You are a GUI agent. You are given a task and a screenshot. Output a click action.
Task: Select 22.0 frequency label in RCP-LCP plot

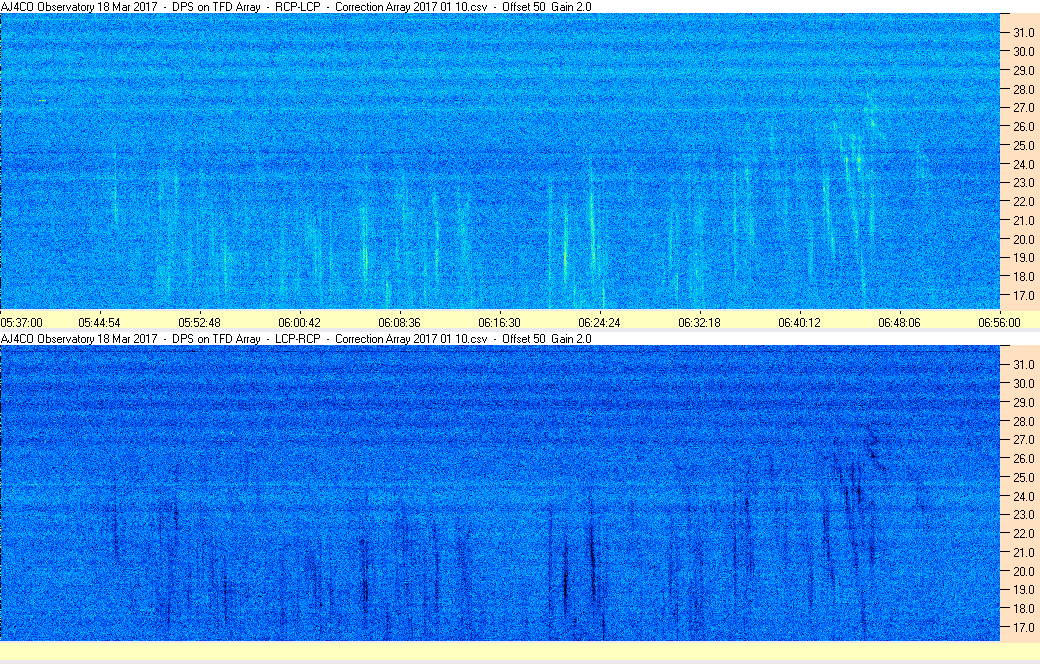(x=1023, y=202)
